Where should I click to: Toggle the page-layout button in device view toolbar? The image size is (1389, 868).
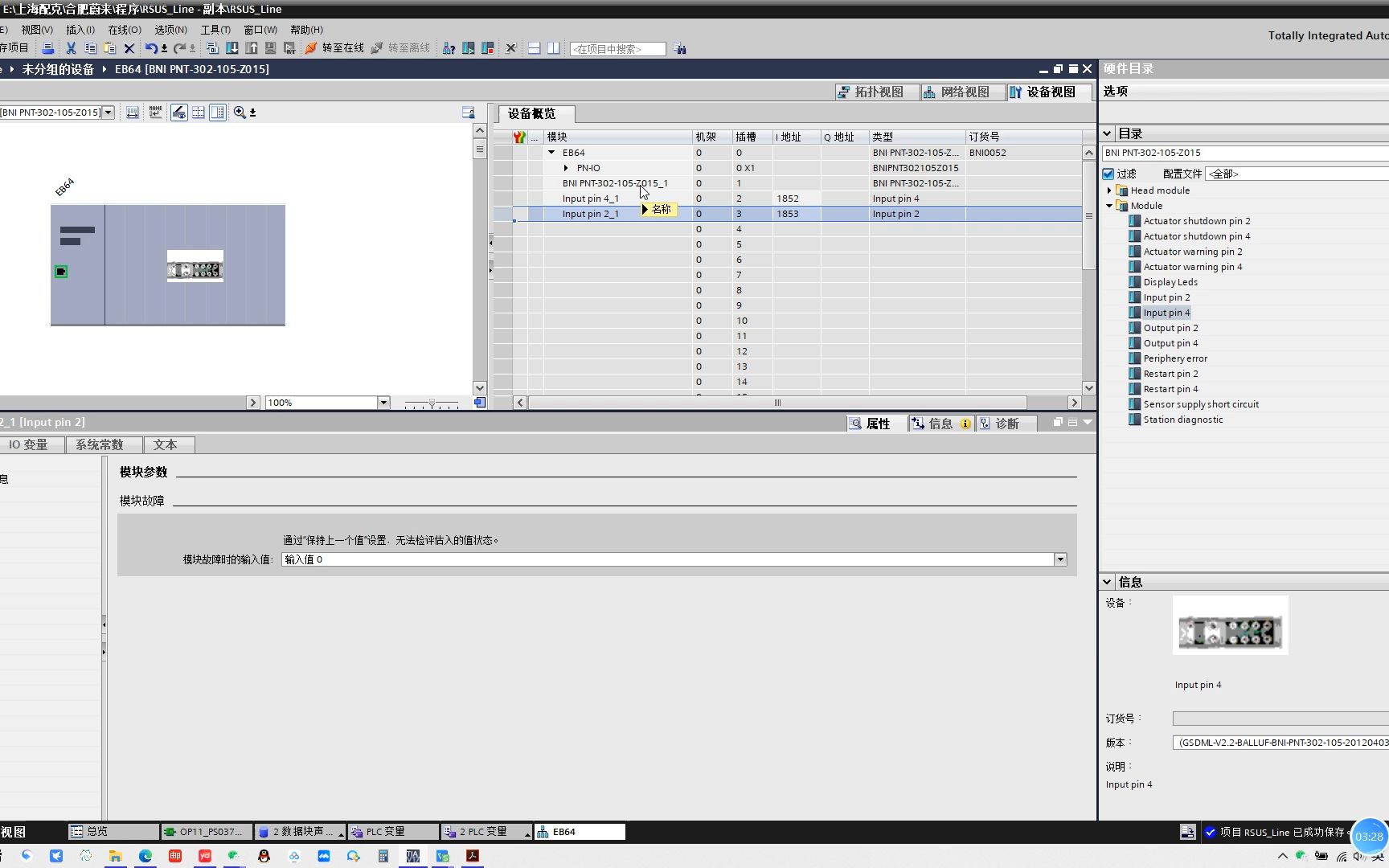[x=218, y=113]
